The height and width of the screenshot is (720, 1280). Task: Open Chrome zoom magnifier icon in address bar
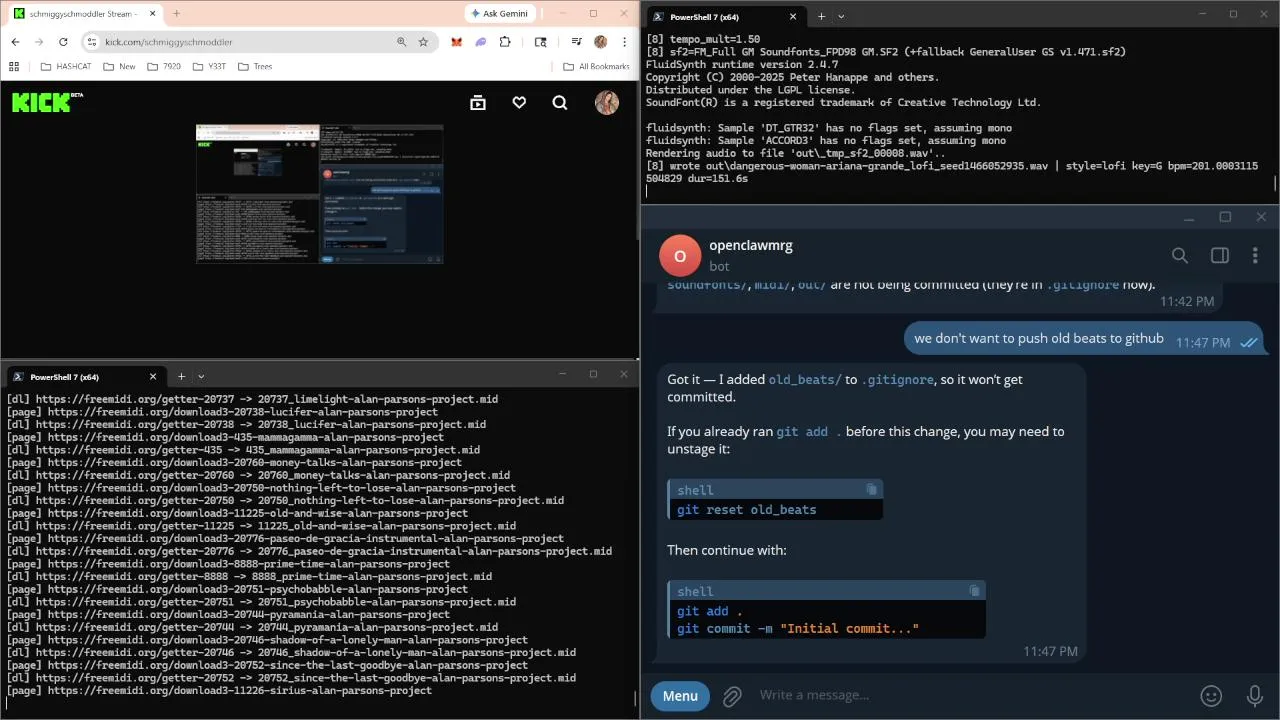click(x=401, y=42)
